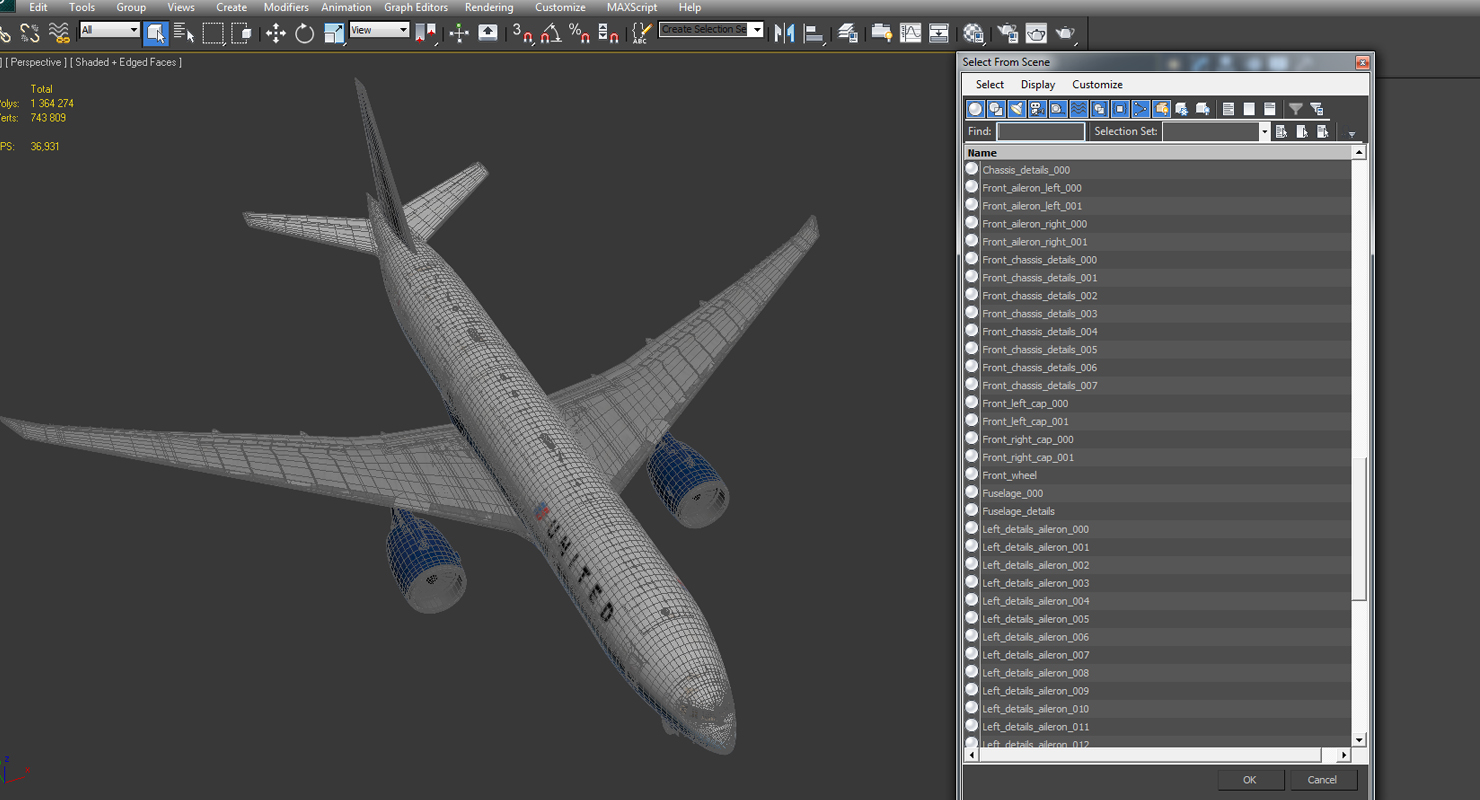Open the Rendering menu

click(489, 7)
